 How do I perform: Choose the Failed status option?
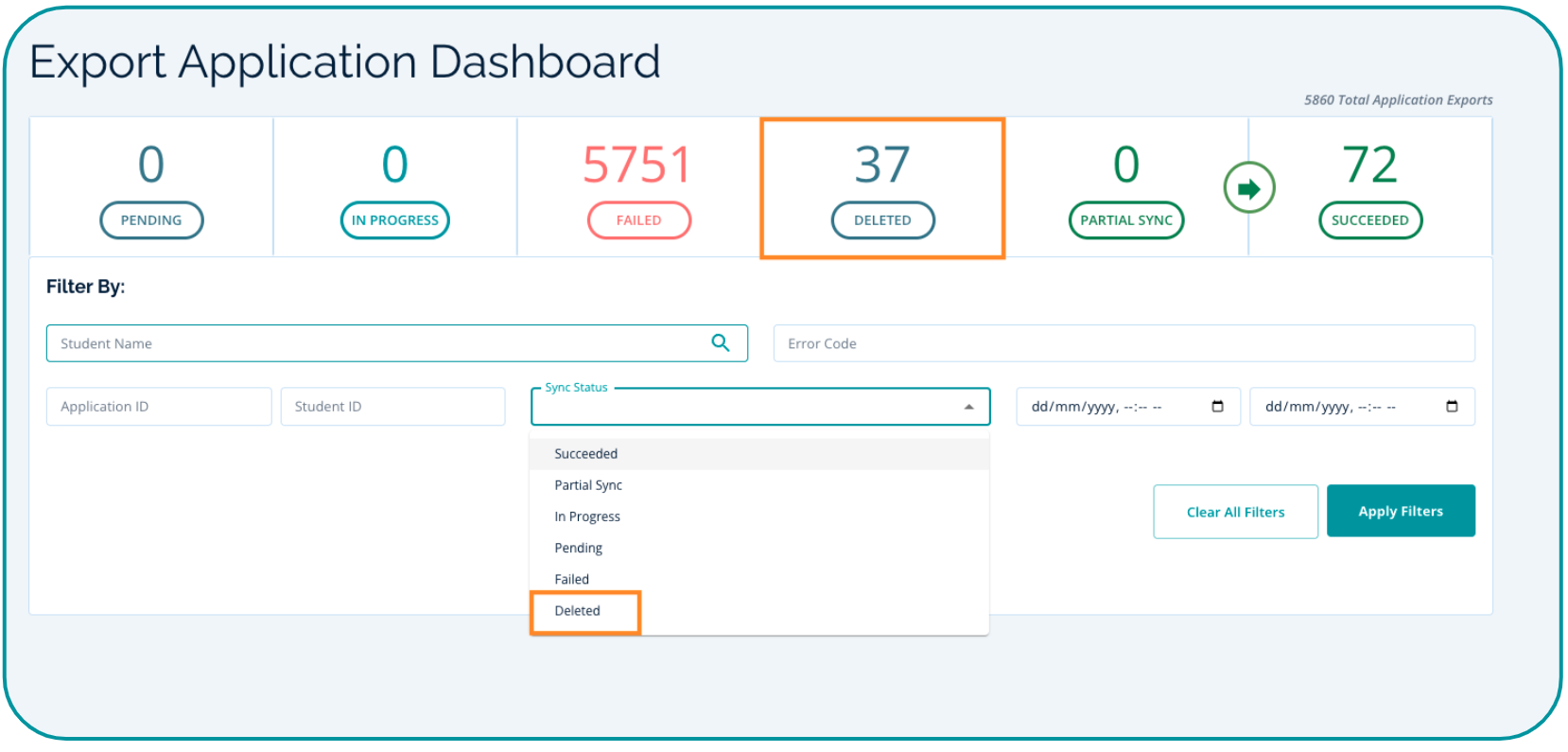[571, 579]
